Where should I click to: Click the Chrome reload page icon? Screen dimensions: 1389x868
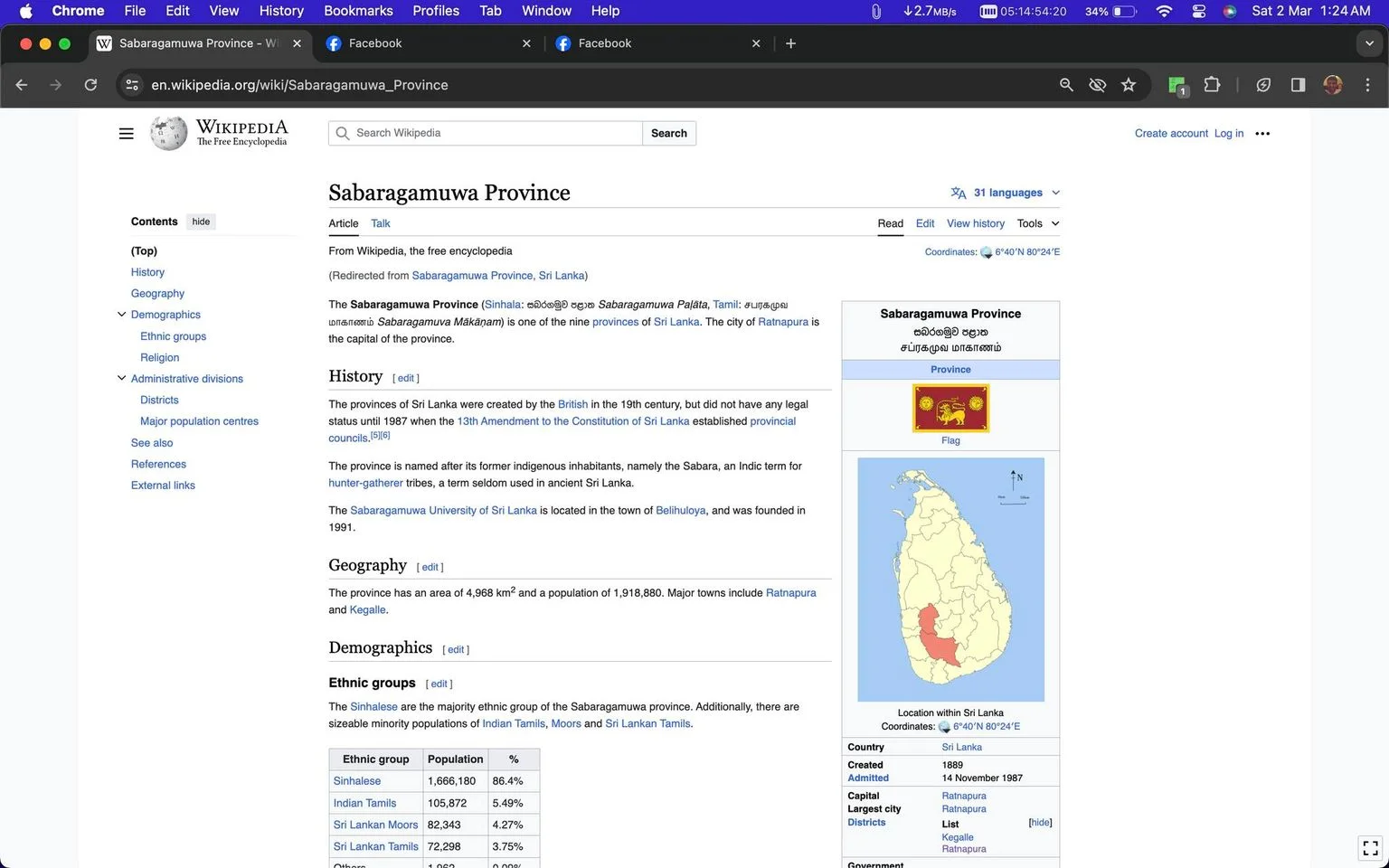tap(90, 85)
